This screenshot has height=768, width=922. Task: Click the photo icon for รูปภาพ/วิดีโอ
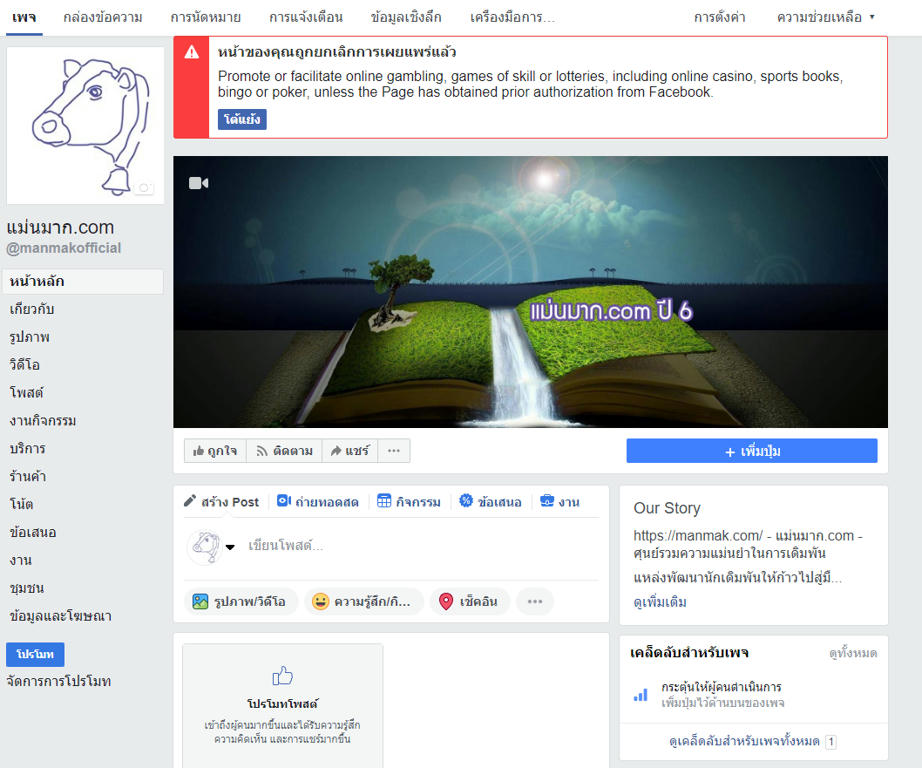201,602
